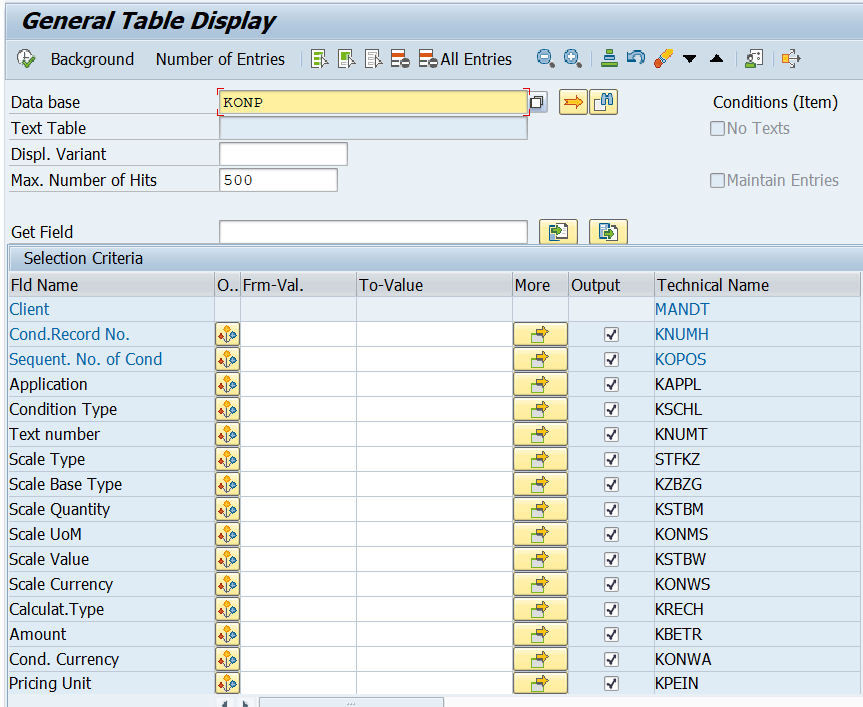Click the Background toolbar button
Viewport: 863px width, 707px height.
92,59
